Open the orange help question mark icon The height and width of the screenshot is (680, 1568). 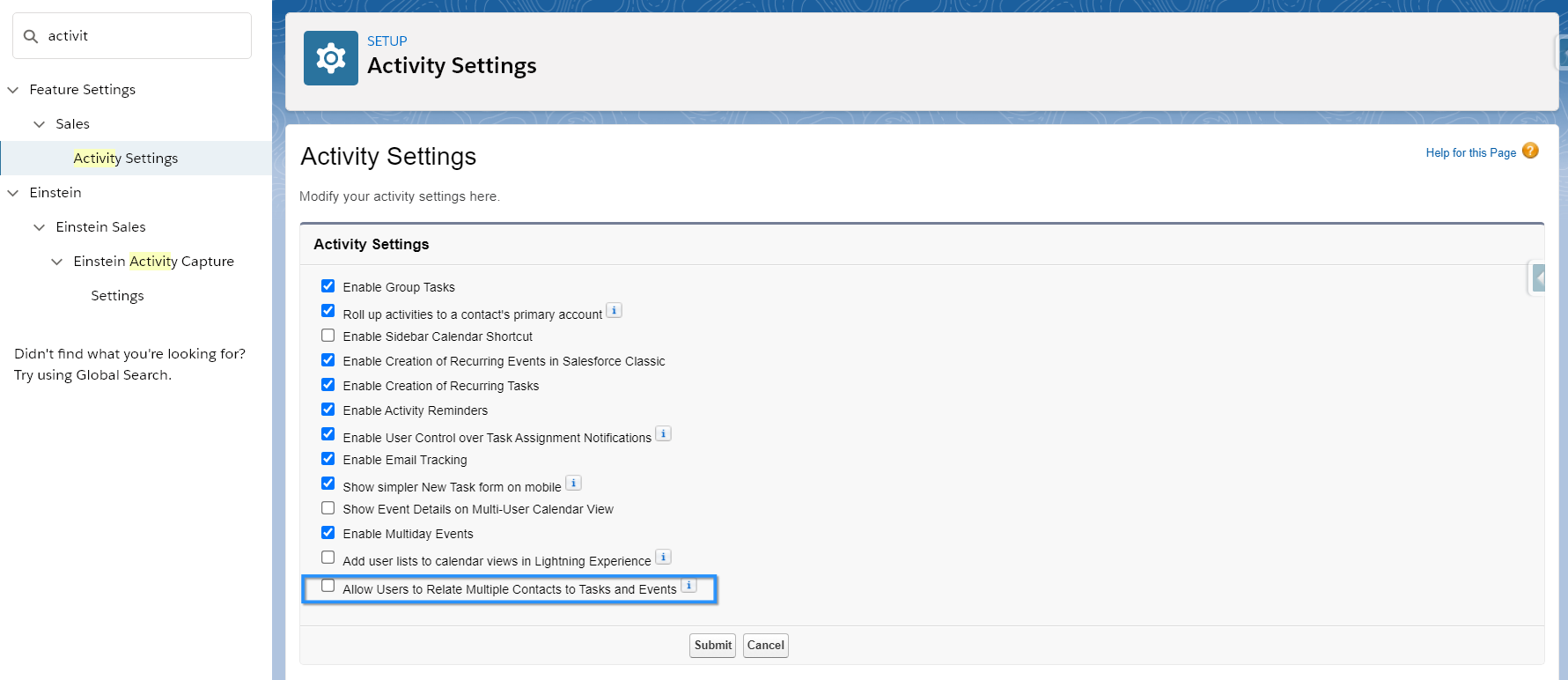(x=1530, y=151)
